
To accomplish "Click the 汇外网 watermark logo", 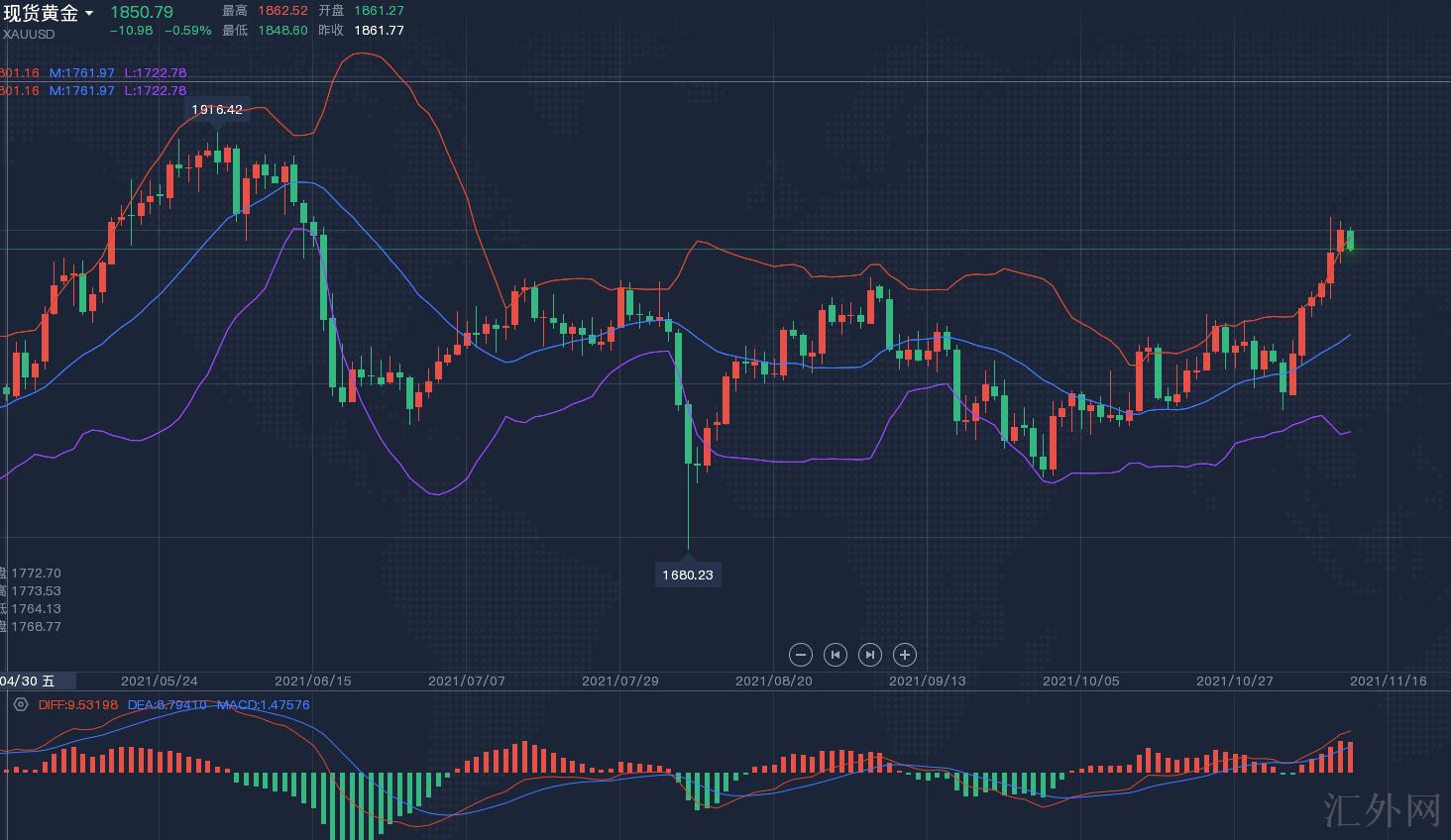I will click(x=1383, y=809).
